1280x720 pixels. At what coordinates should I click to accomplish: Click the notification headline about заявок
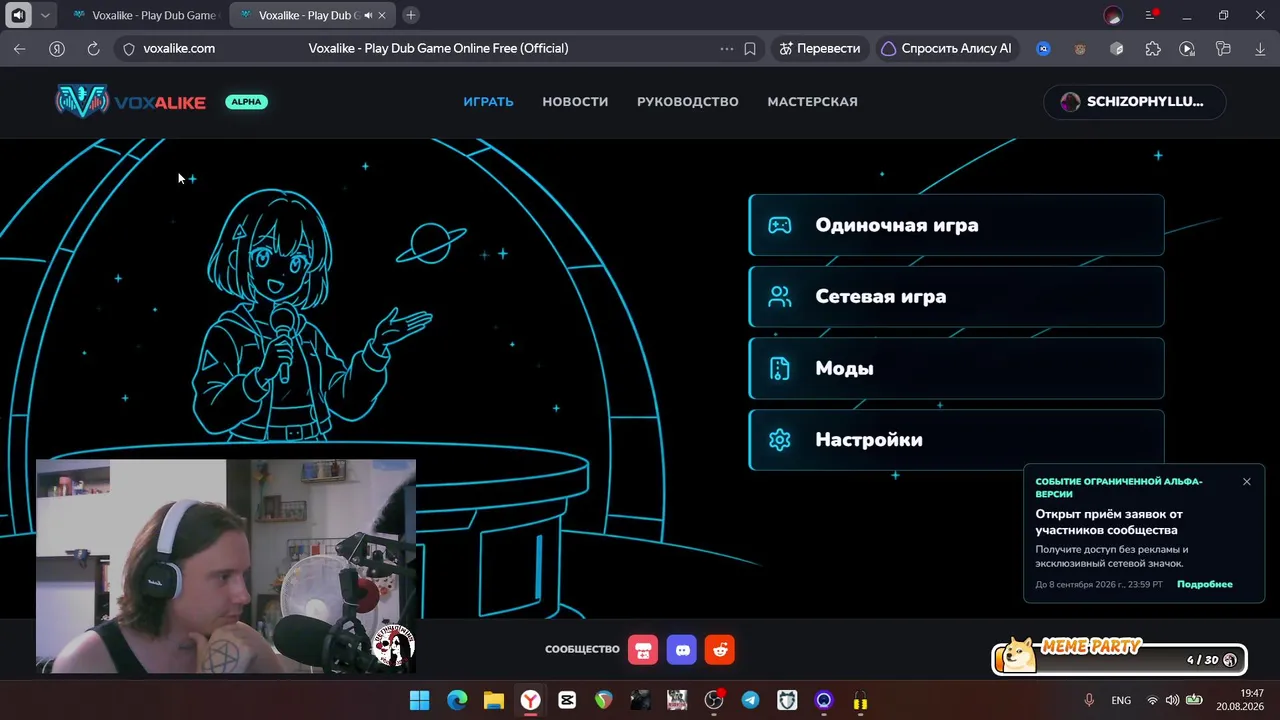[1108, 522]
